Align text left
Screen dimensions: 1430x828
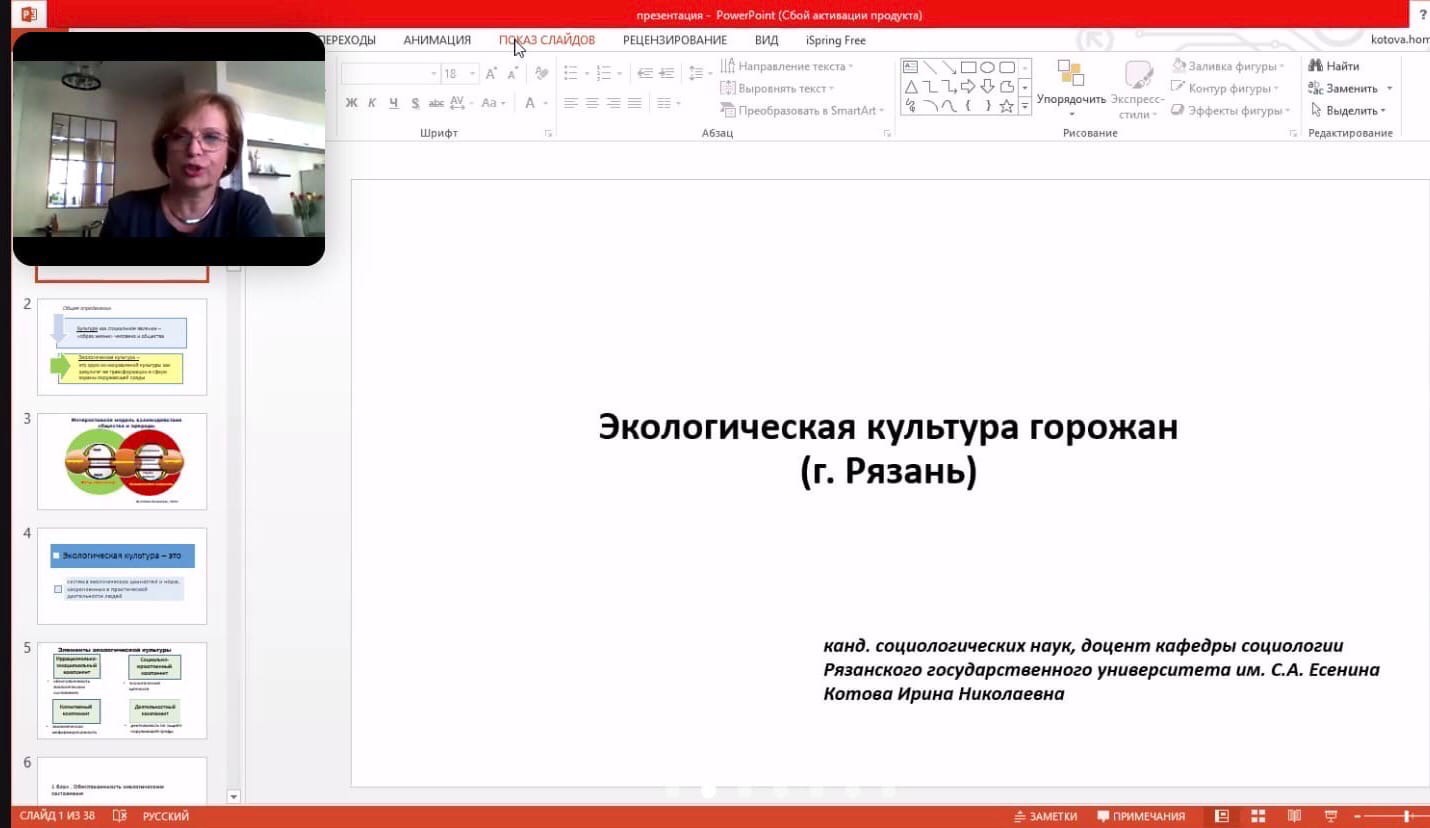(x=570, y=103)
